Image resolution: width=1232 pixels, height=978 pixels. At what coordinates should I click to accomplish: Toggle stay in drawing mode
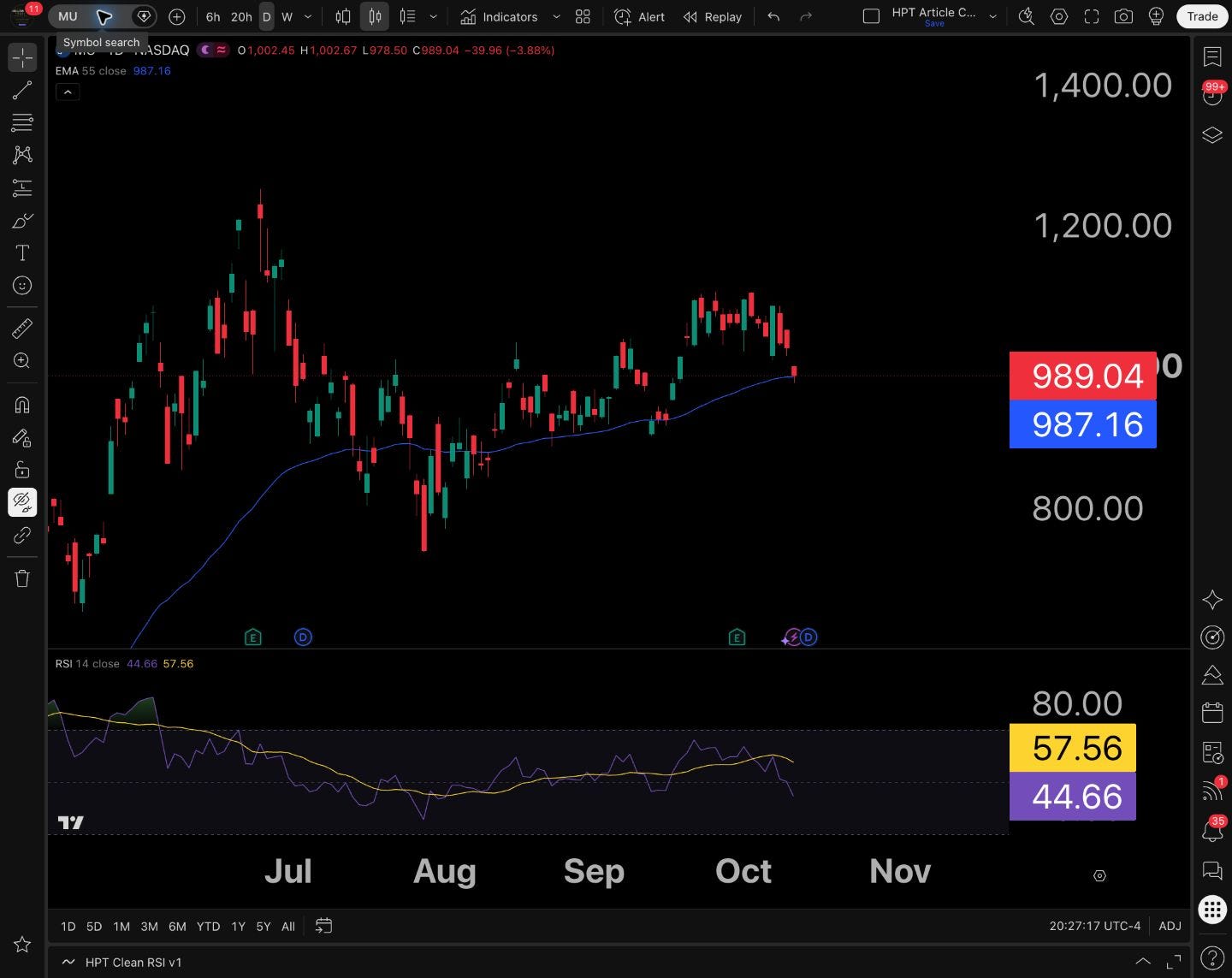coord(22,436)
